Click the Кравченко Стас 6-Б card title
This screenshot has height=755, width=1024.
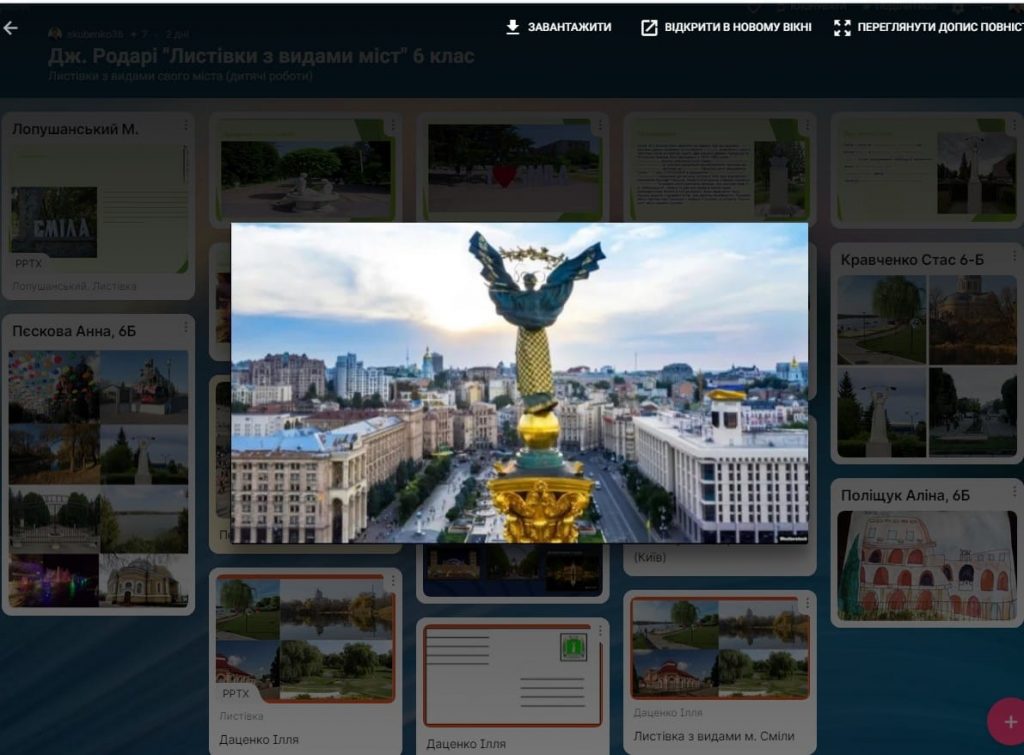tap(912, 260)
